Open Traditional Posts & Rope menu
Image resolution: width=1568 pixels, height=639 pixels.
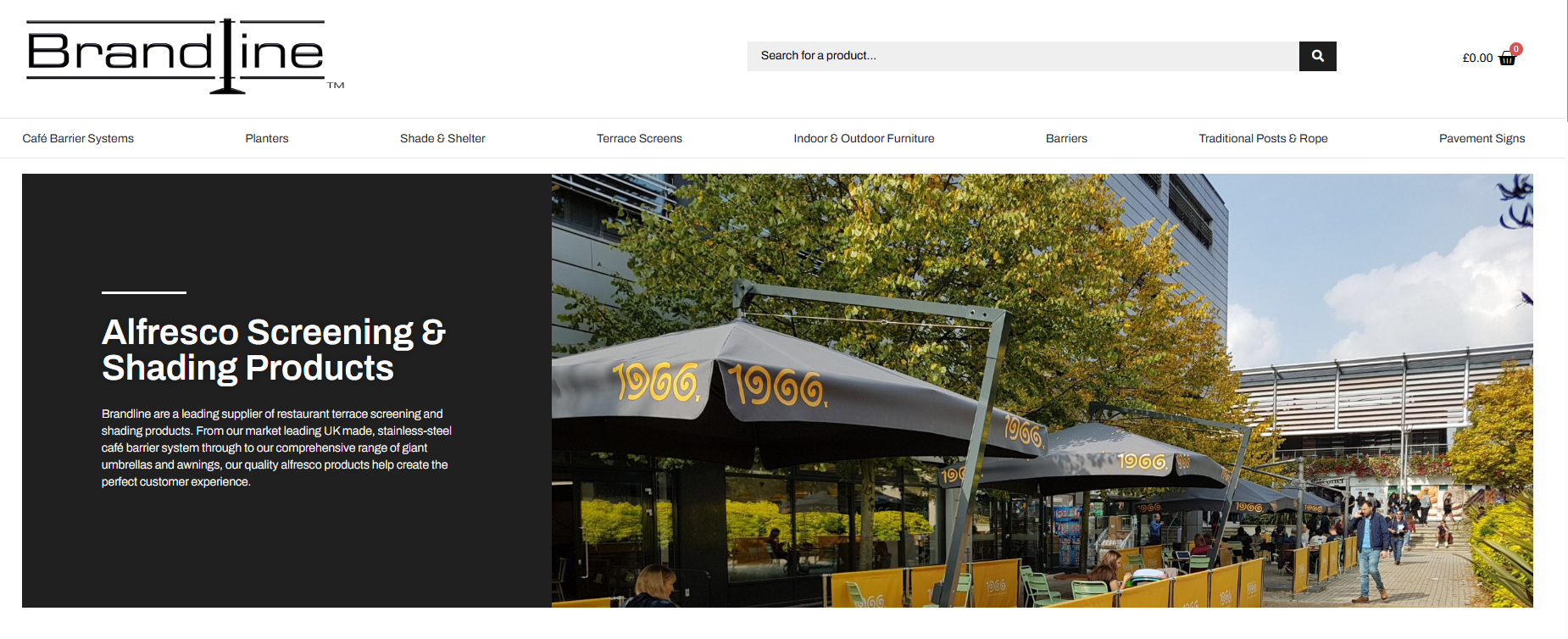(x=1263, y=138)
